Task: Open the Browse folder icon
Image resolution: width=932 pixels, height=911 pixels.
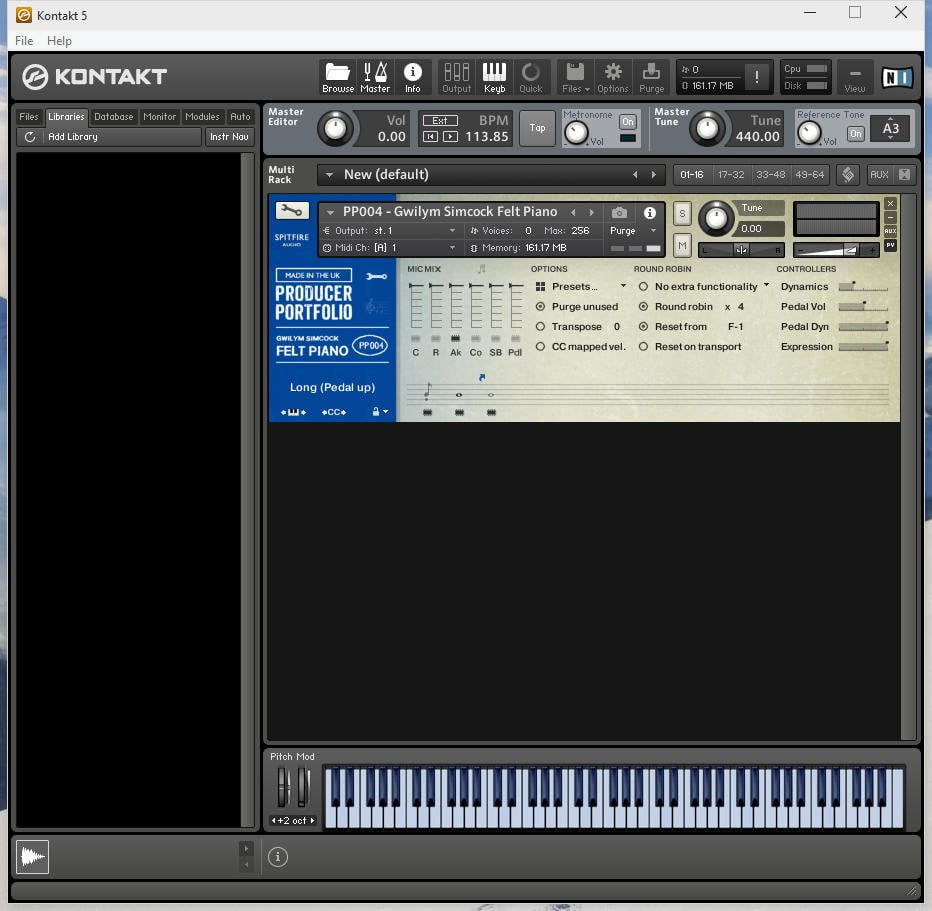Action: [338, 77]
